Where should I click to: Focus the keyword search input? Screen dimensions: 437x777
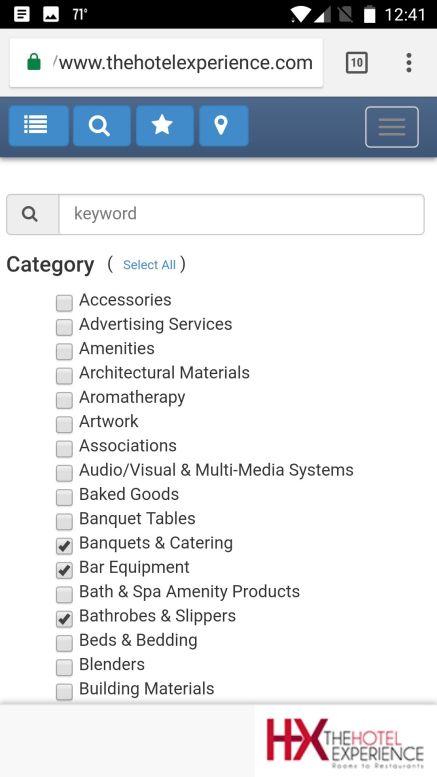[x=241, y=214]
